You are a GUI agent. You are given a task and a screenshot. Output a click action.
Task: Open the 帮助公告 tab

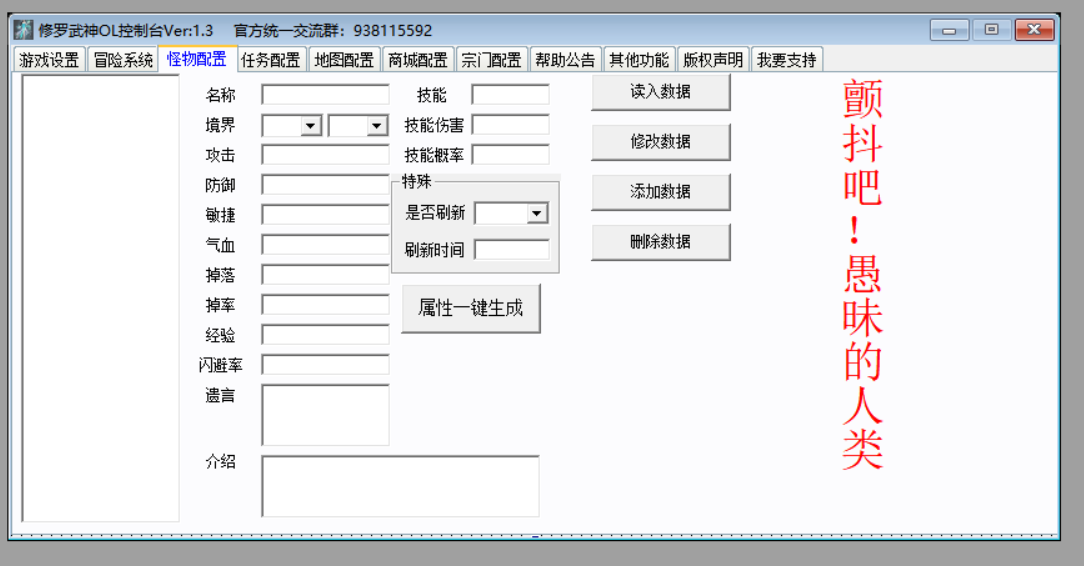[x=564, y=60]
